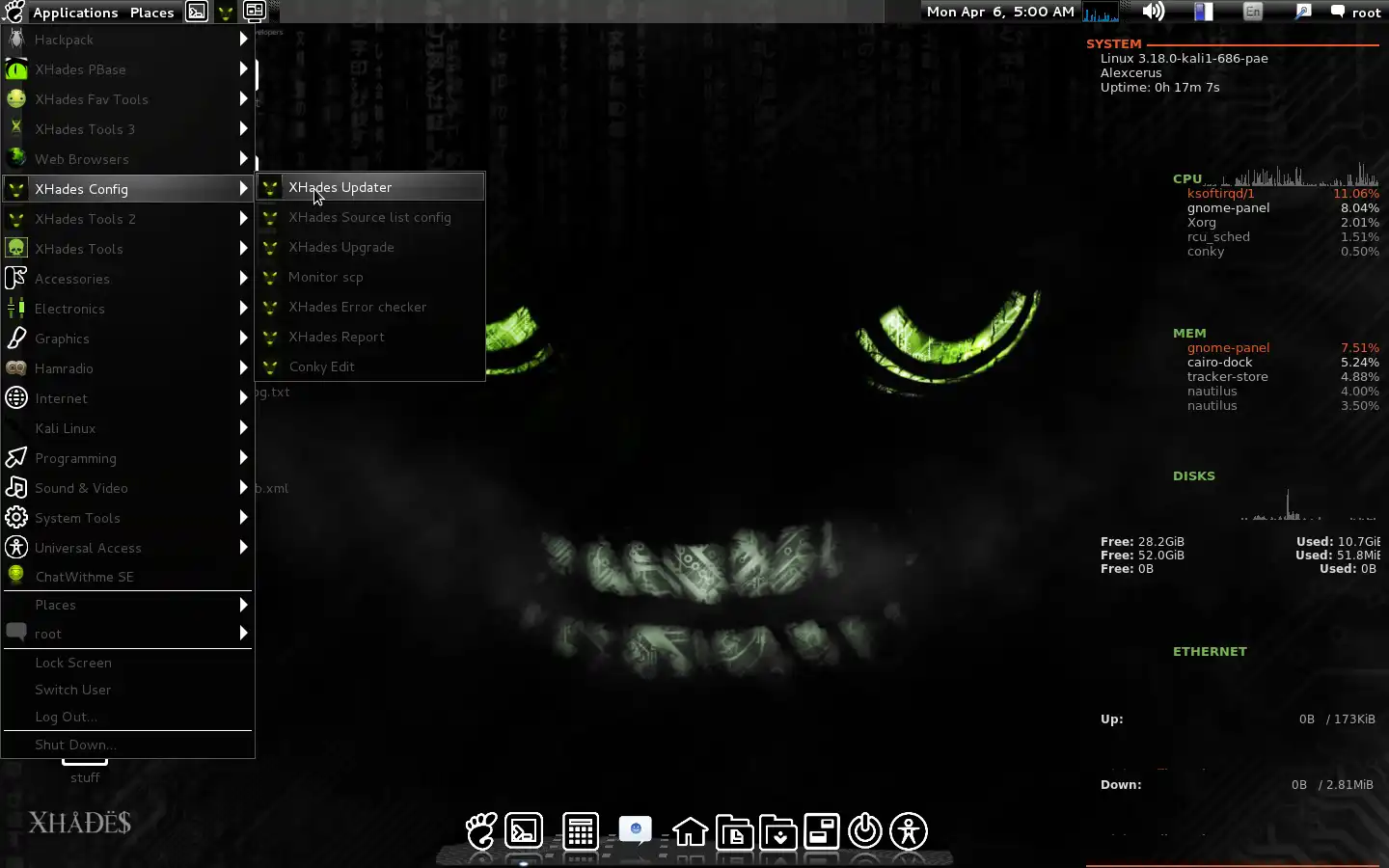
Task: Open the home folder icon in the dock
Action: [x=691, y=830]
